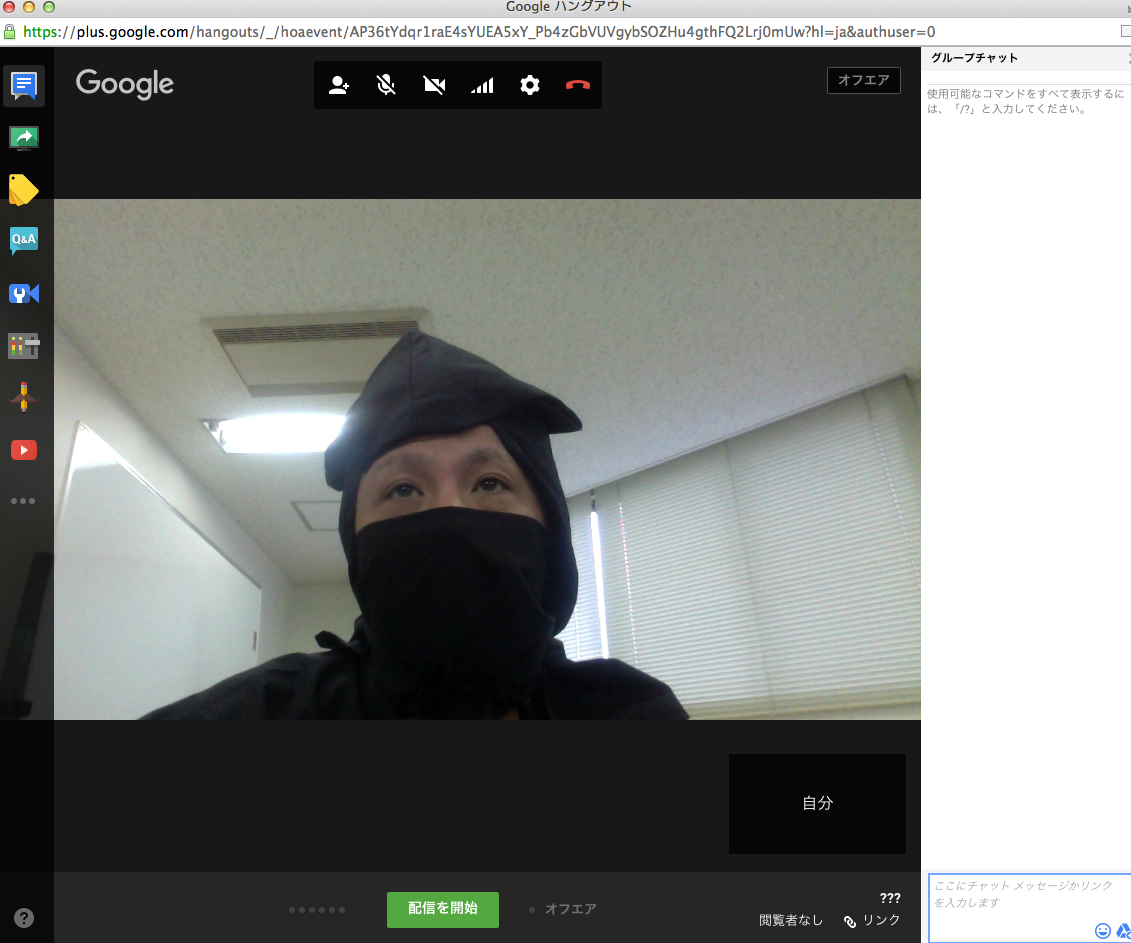Click the Google logo
This screenshot has width=1131, height=943.
(125, 84)
